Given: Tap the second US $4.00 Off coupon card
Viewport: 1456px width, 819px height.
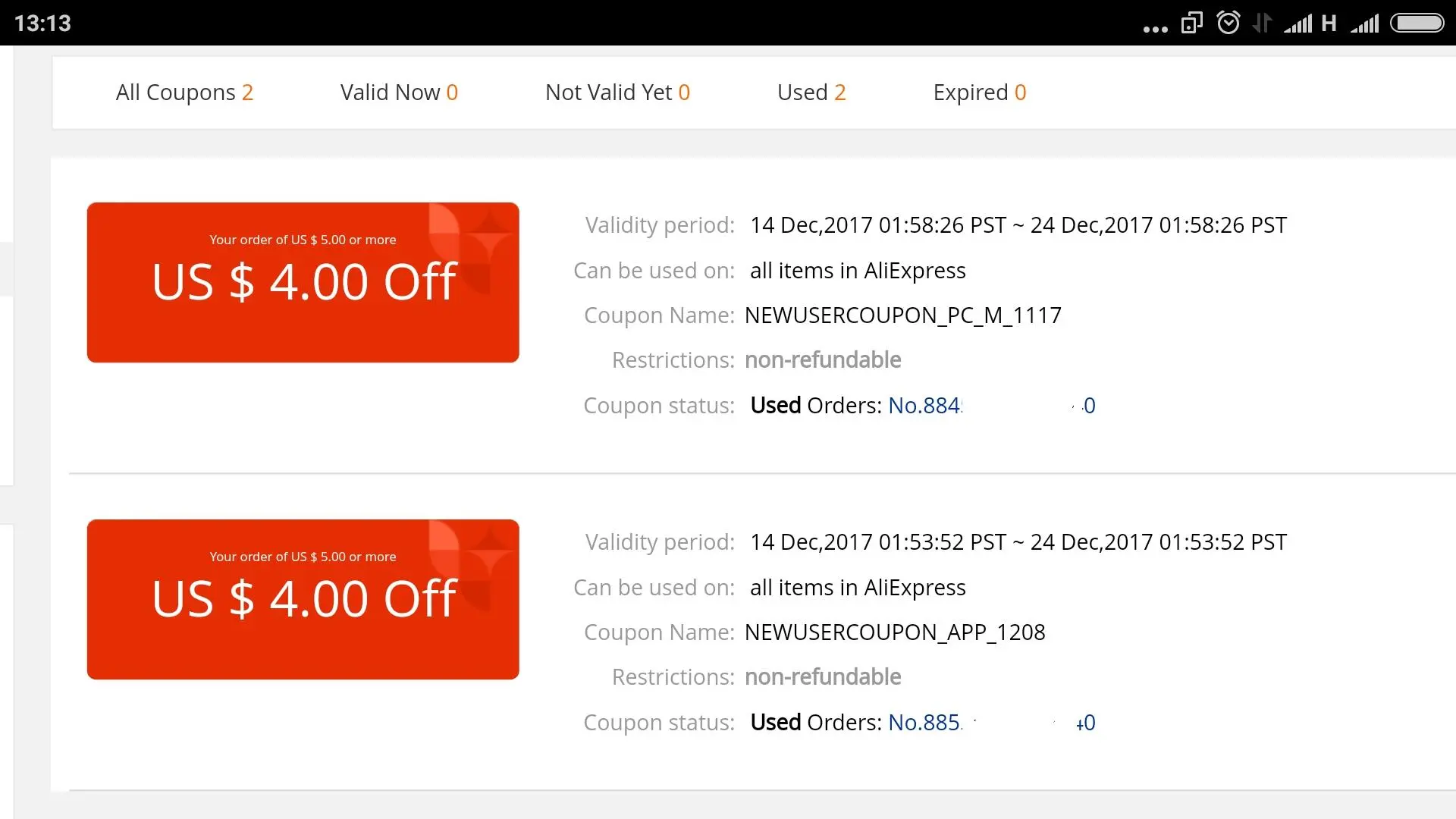Looking at the screenshot, I should point(303,599).
